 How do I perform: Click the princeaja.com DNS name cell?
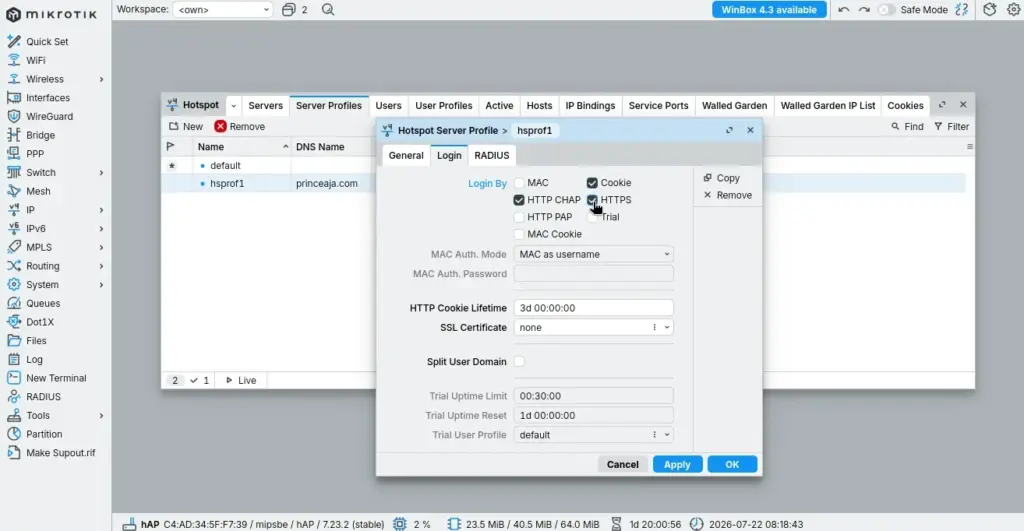click(x=327, y=184)
